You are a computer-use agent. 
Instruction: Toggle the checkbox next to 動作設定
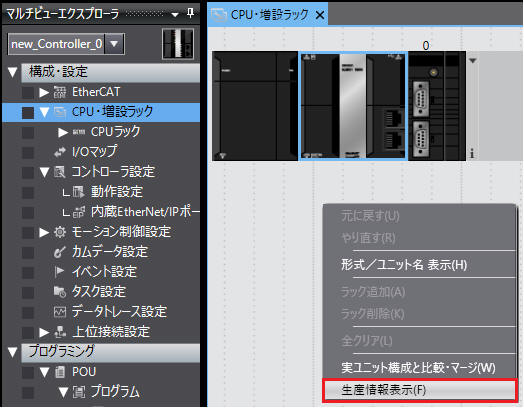[x=28, y=193]
